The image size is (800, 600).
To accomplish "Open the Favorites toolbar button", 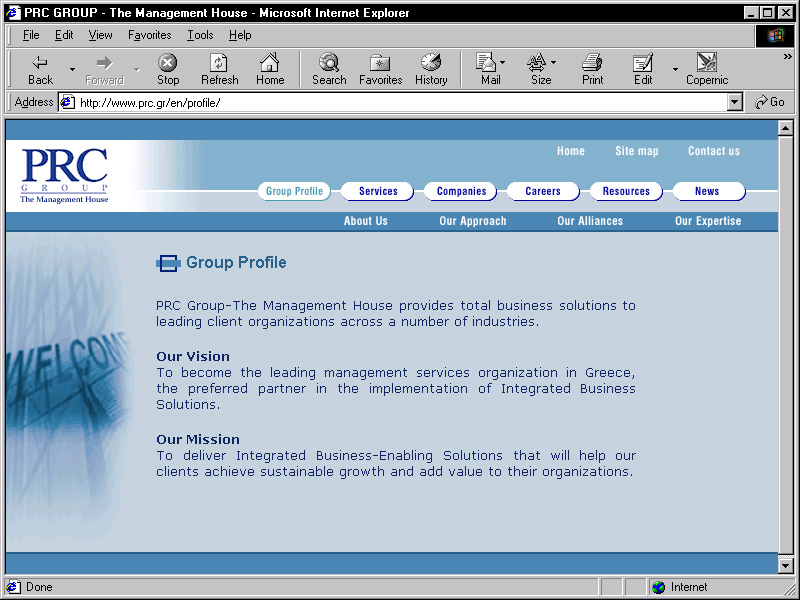I will (x=381, y=69).
